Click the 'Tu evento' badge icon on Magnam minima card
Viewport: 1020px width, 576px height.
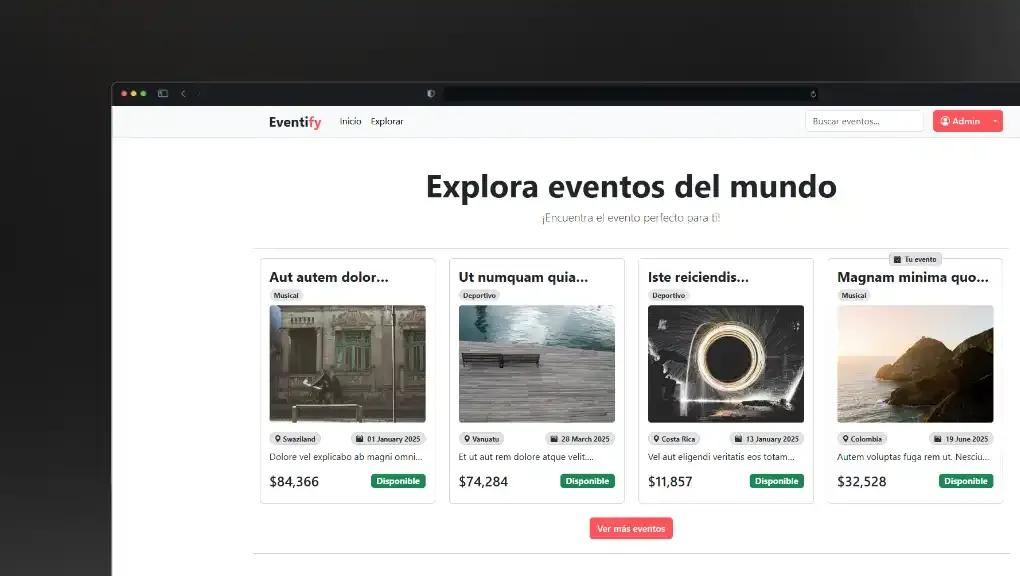coord(898,259)
